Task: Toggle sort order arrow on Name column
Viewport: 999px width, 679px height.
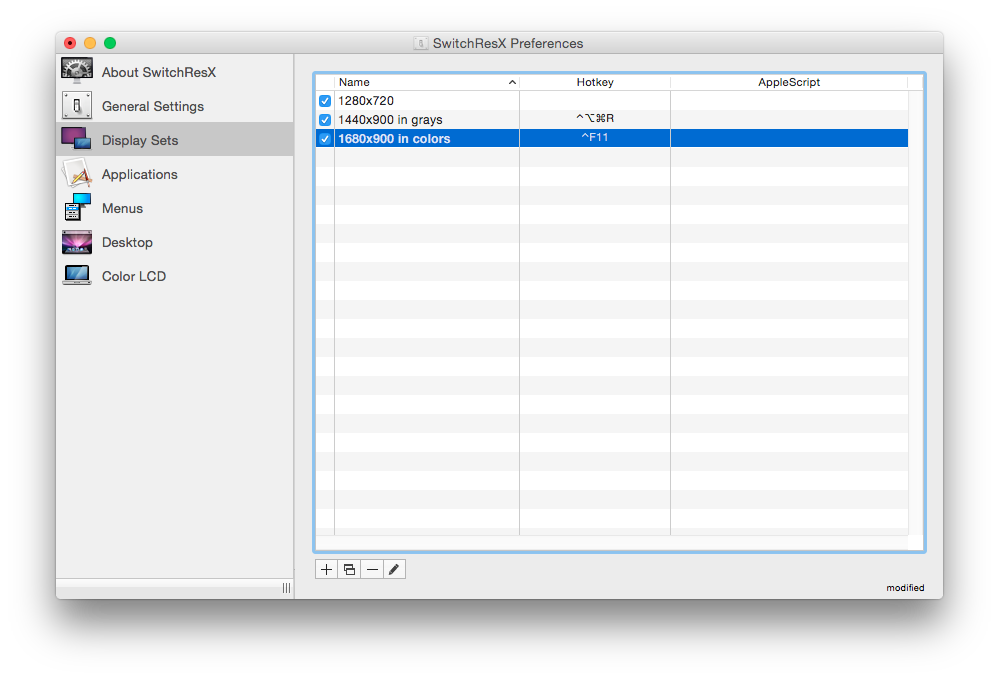Action: click(512, 82)
